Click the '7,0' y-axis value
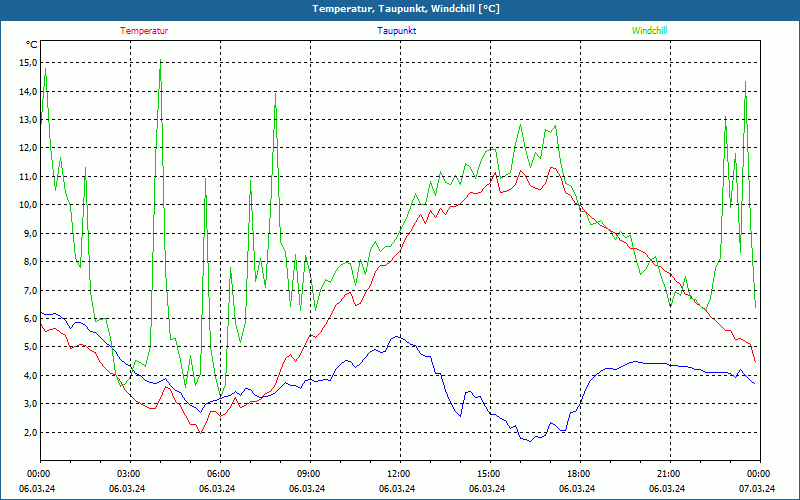Viewport: 800px width, 500px height. [30, 290]
